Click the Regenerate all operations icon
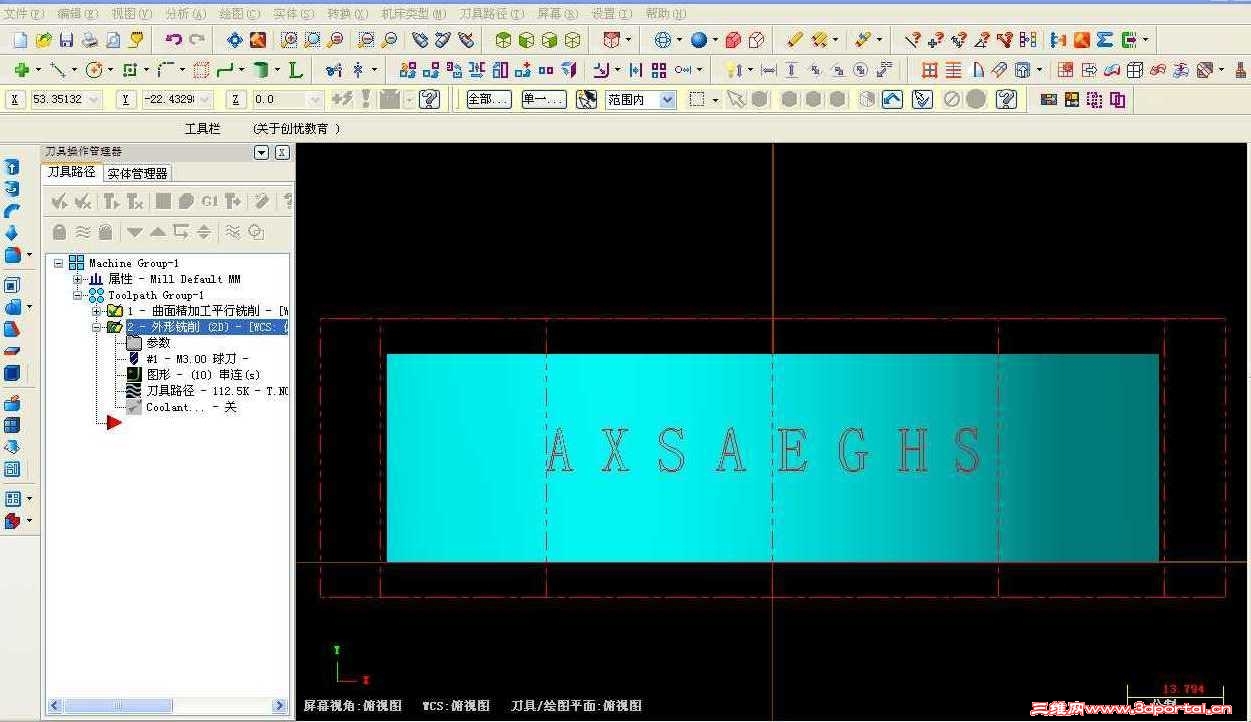Image resolution: width=1251 pixels, height=722 pixels. click(x=112, y=202)
